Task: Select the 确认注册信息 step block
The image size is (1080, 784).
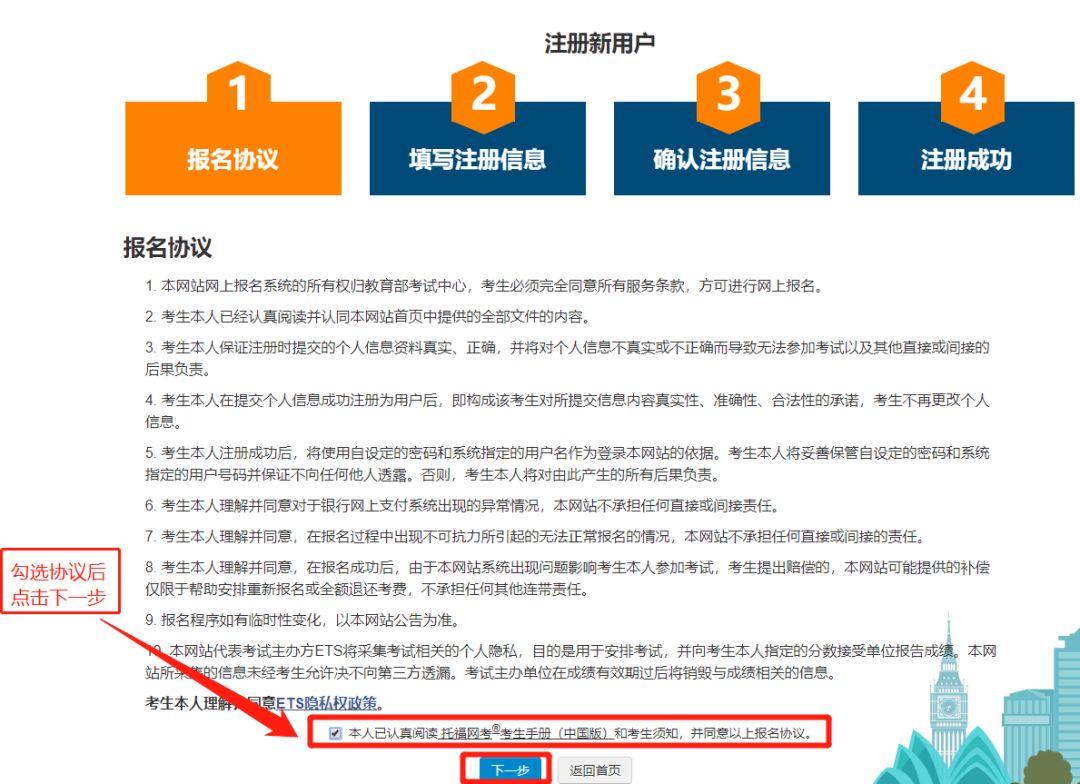Action: tap(721, 160)
